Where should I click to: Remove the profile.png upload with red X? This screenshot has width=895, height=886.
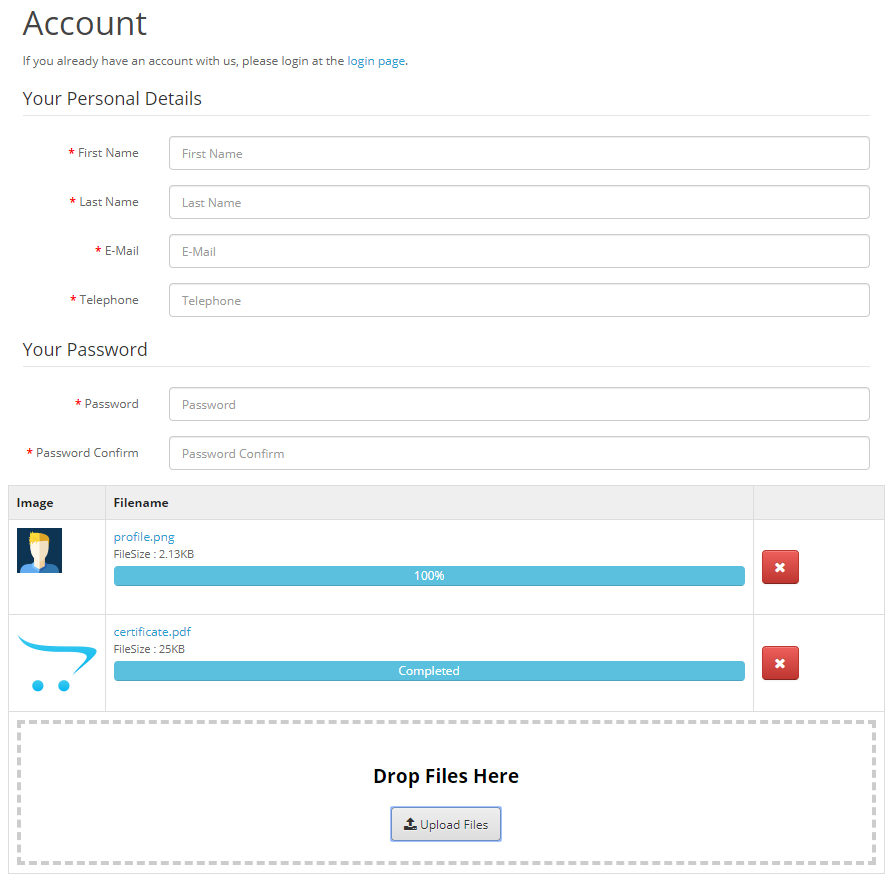pos(780,567)
